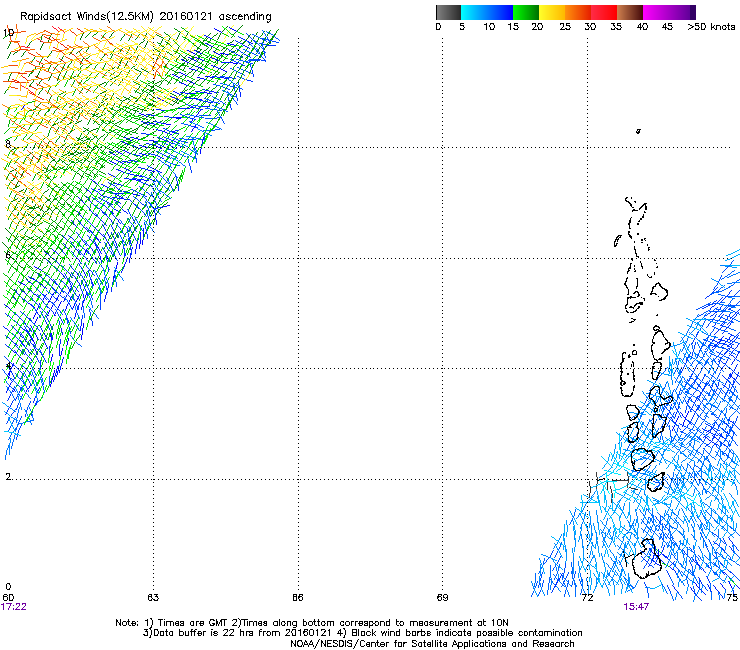Click the 'Note: 1) Times are GMT' footnote line
Screen dimensions: 740x650
click(312, 623)
